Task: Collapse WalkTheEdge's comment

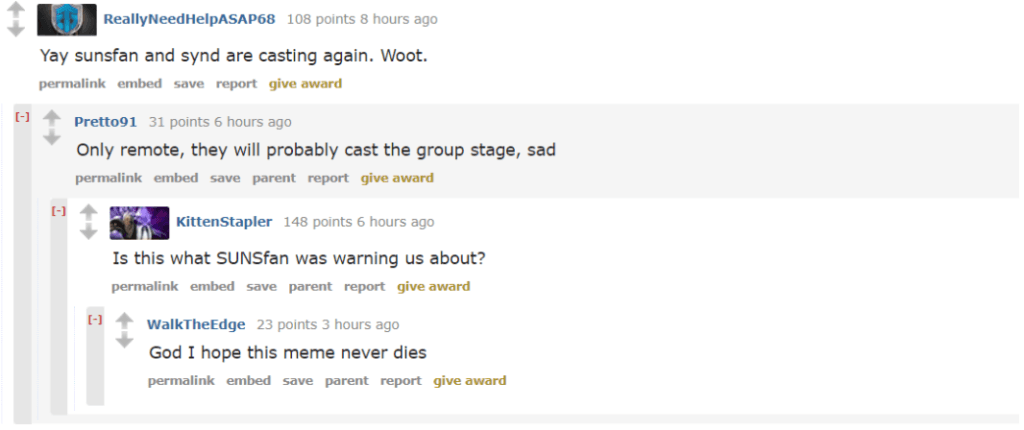Action: (95, 320)
